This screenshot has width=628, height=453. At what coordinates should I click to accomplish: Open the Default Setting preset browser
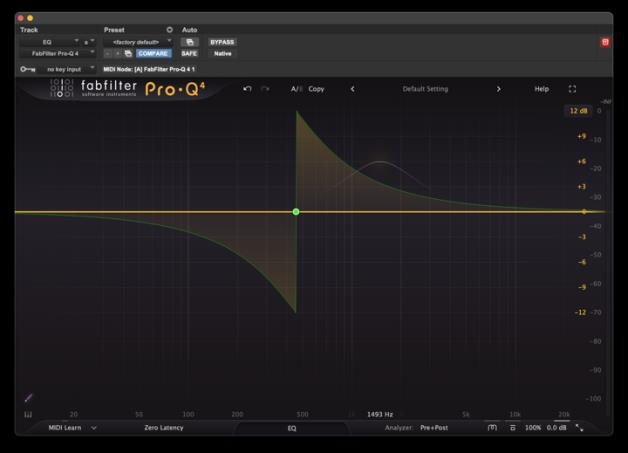tap(425, 89)
